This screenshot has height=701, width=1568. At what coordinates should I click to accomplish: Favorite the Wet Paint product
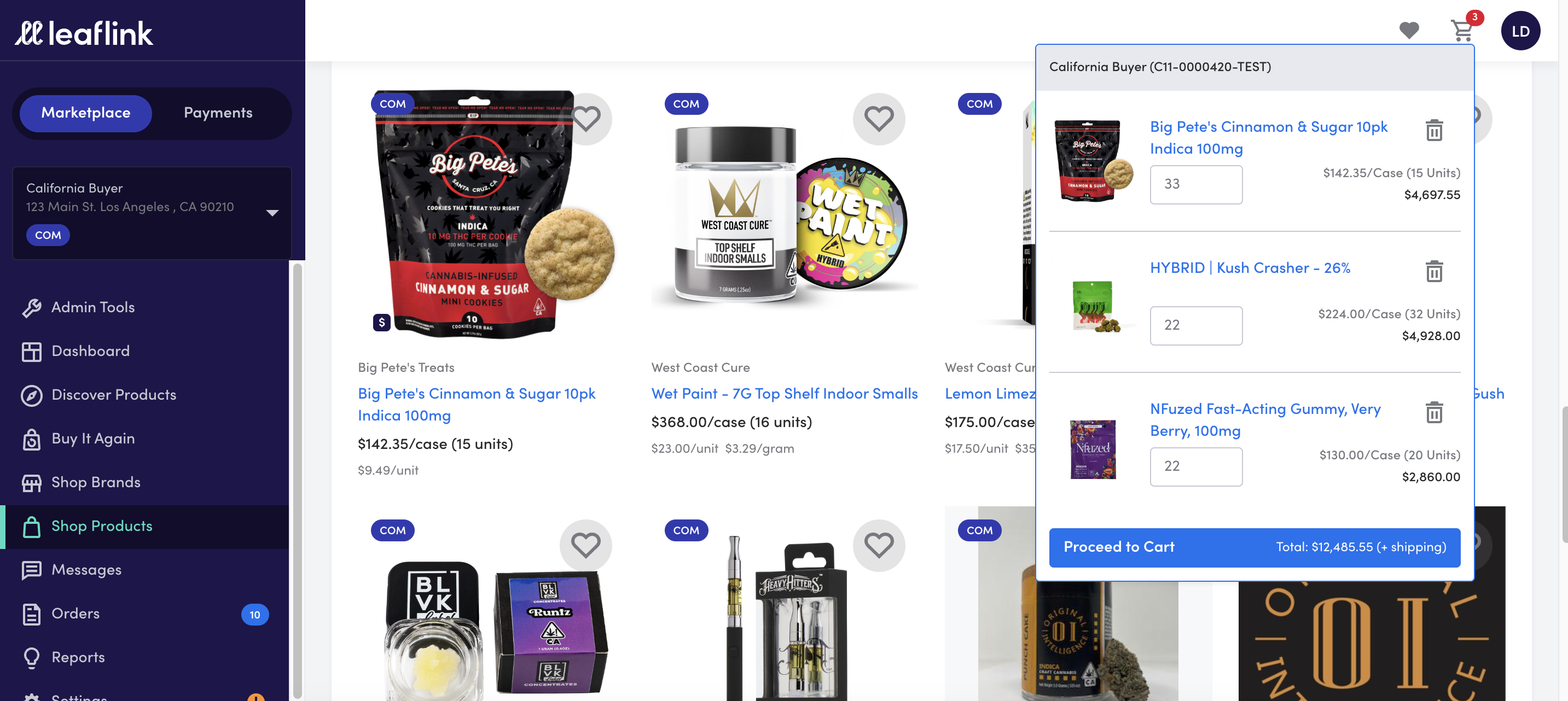point(878,119)
